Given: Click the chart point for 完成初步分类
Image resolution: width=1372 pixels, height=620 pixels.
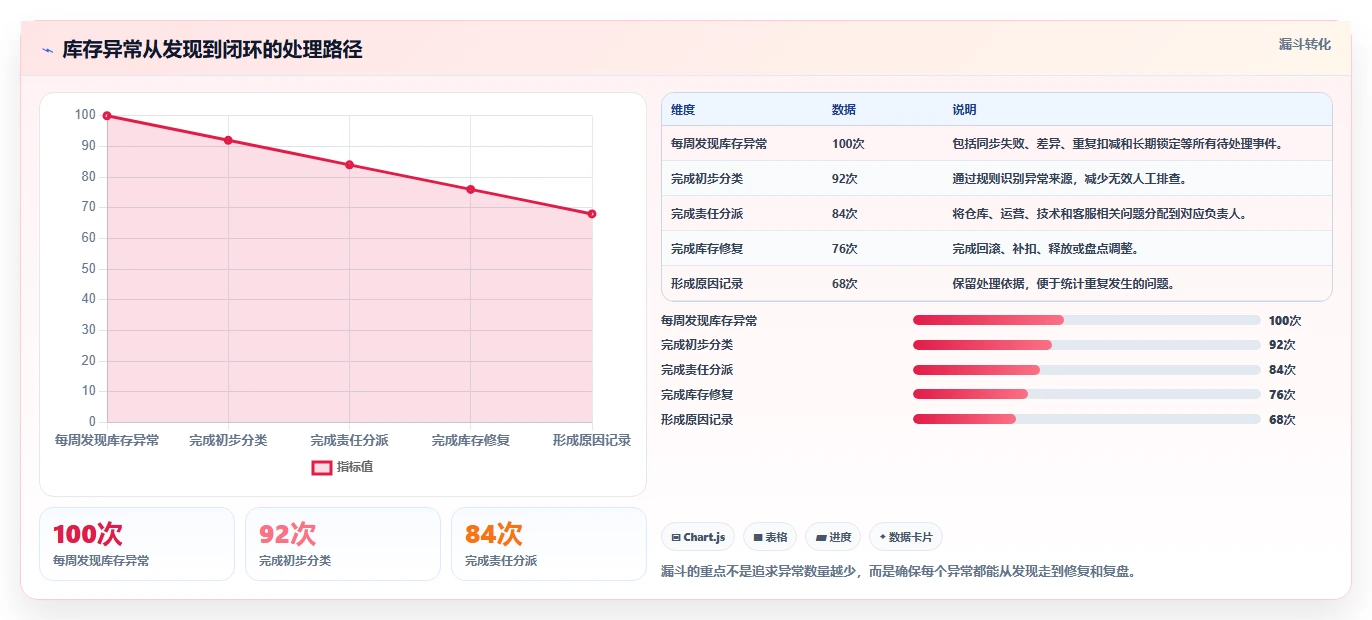Looking at the screenshot, I should (228, 140).
